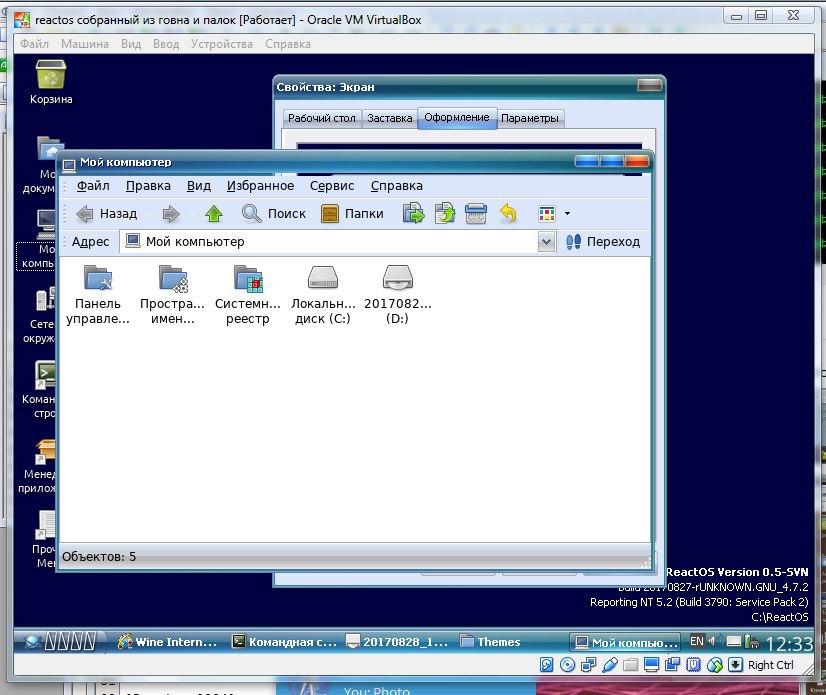The width and height of the screenshot is (826, 695).
Task: Switch to Параметры tab
Action: [x=530, y=118]
